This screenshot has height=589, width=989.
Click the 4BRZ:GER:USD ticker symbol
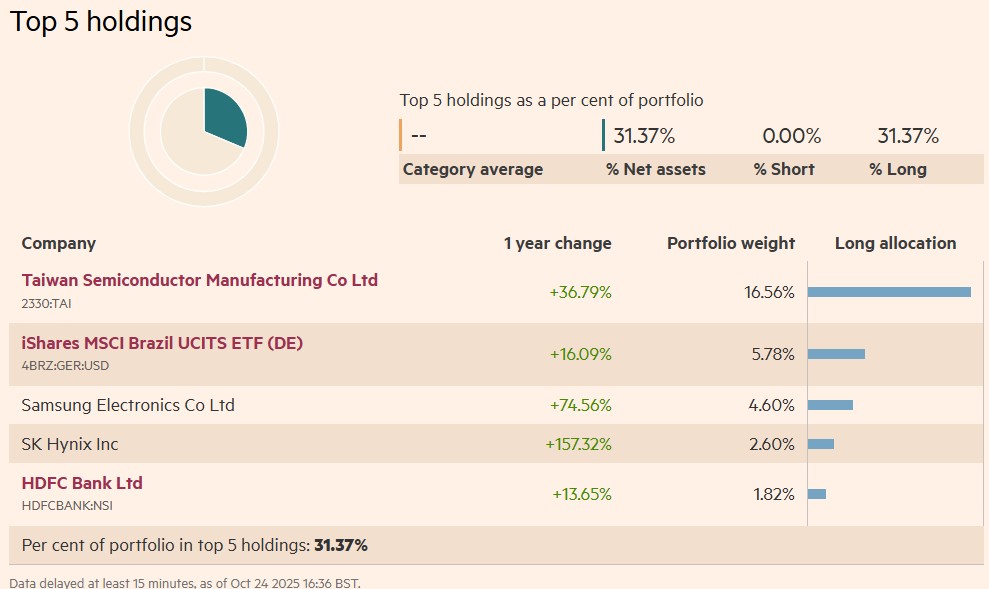tap(65, 365)
